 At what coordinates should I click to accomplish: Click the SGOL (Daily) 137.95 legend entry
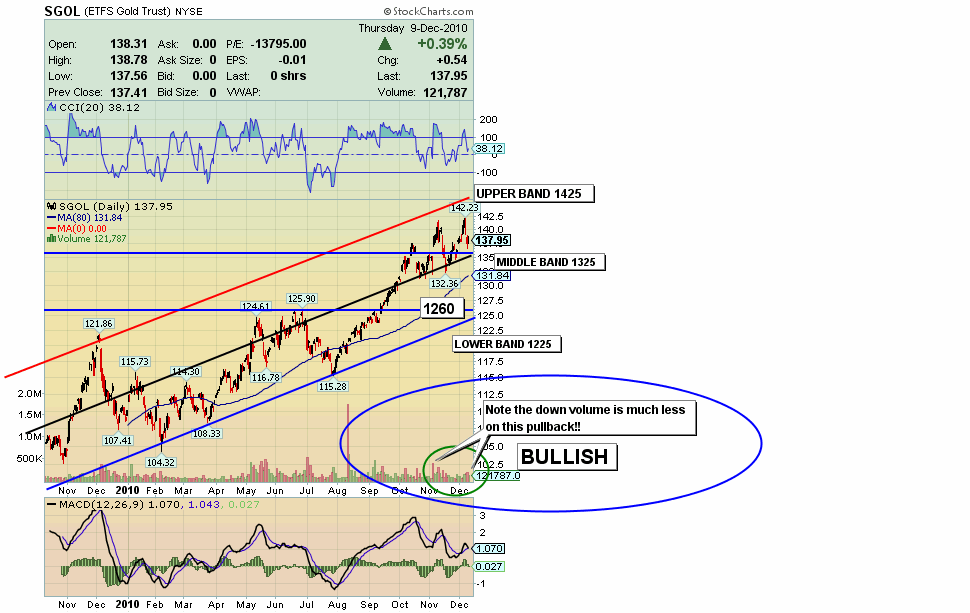[x=116, y=207]
